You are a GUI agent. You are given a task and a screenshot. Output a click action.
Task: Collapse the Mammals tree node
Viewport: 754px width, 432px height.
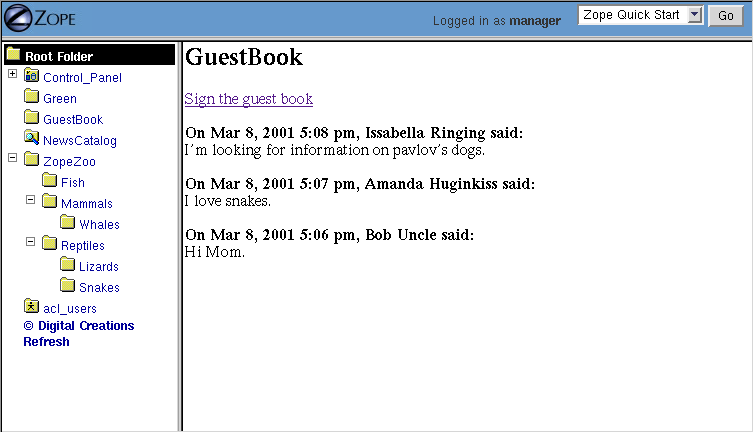click(30, 200)
